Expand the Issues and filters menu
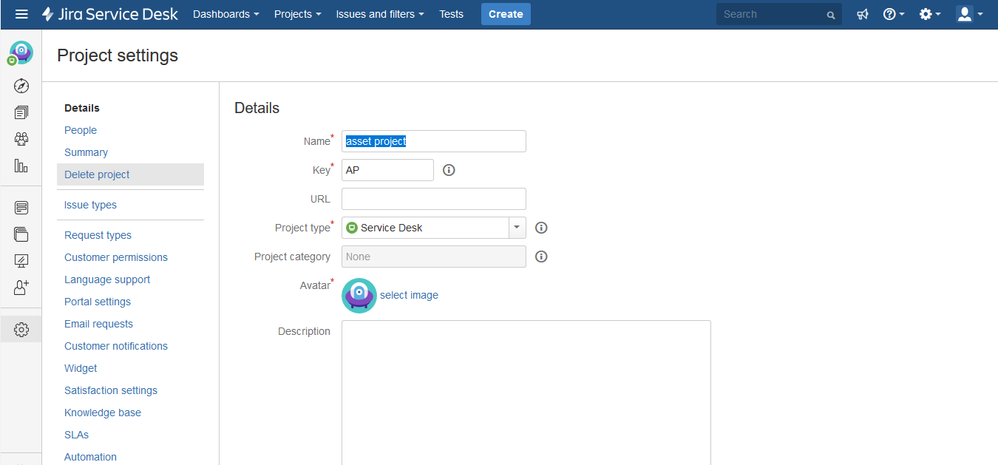This screenshot has width=998, height=465. [x=380, y=14]
